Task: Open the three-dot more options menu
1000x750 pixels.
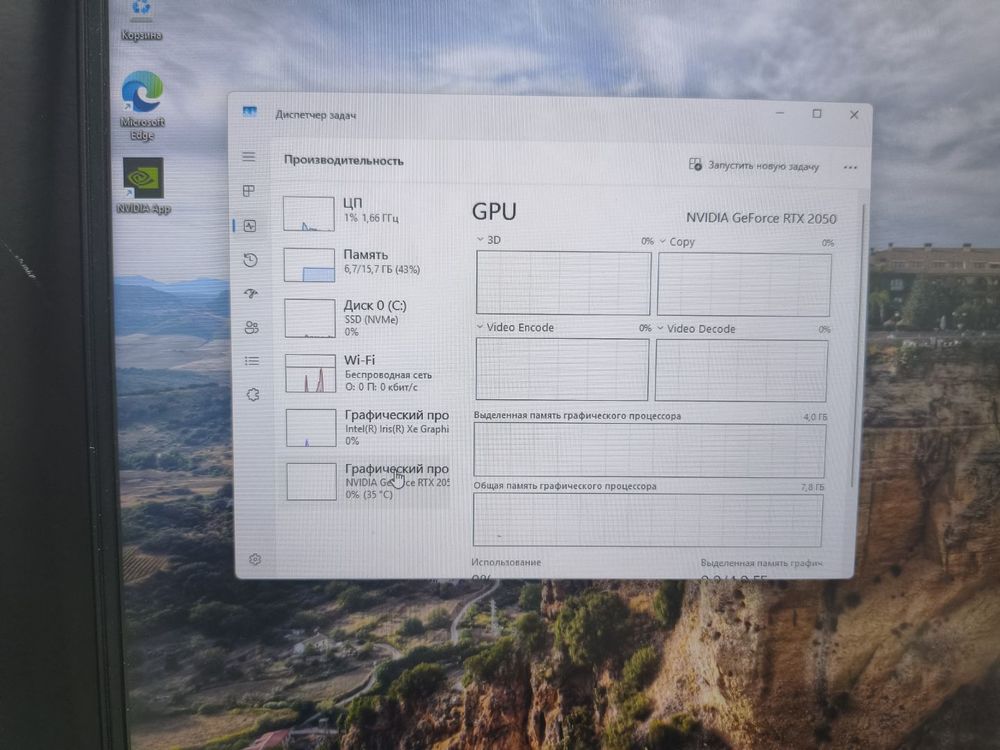Action: [x=850, y=168]
